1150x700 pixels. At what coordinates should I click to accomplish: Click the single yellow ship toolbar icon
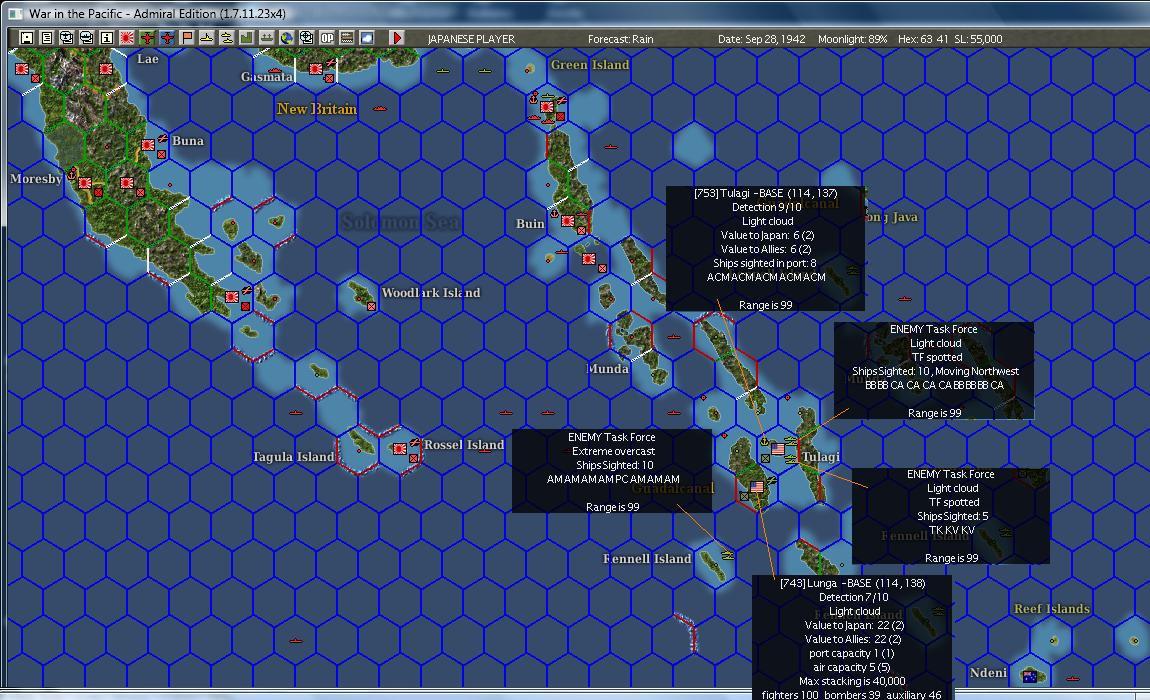[x=207, y=38]
